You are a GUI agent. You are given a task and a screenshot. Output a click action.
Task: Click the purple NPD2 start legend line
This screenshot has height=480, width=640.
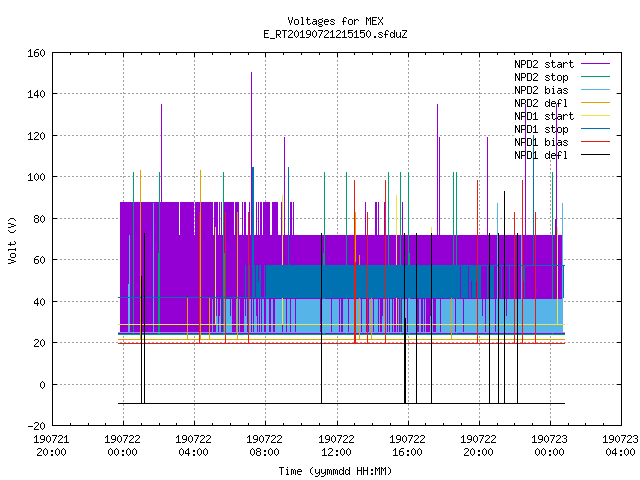point(595,64)
